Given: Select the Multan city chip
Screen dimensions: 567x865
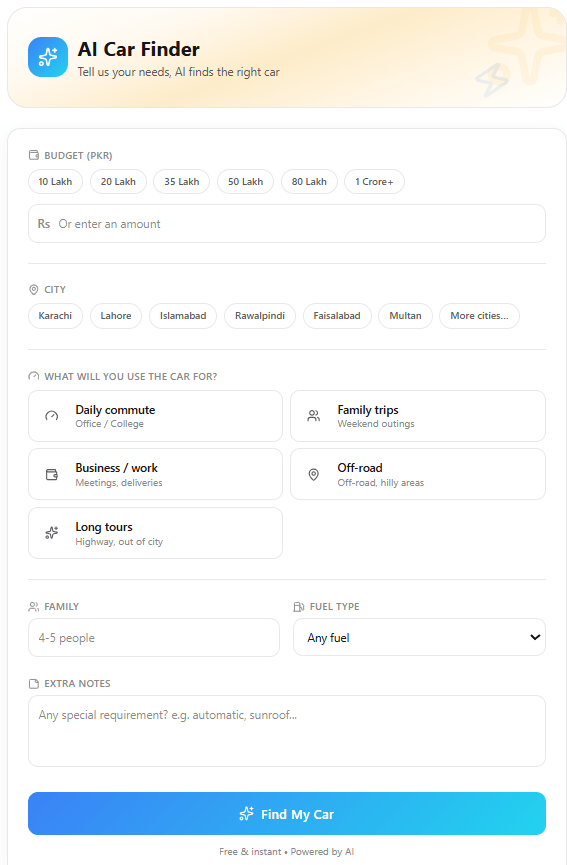Looking at the screenshot, I should coord(405,316).
